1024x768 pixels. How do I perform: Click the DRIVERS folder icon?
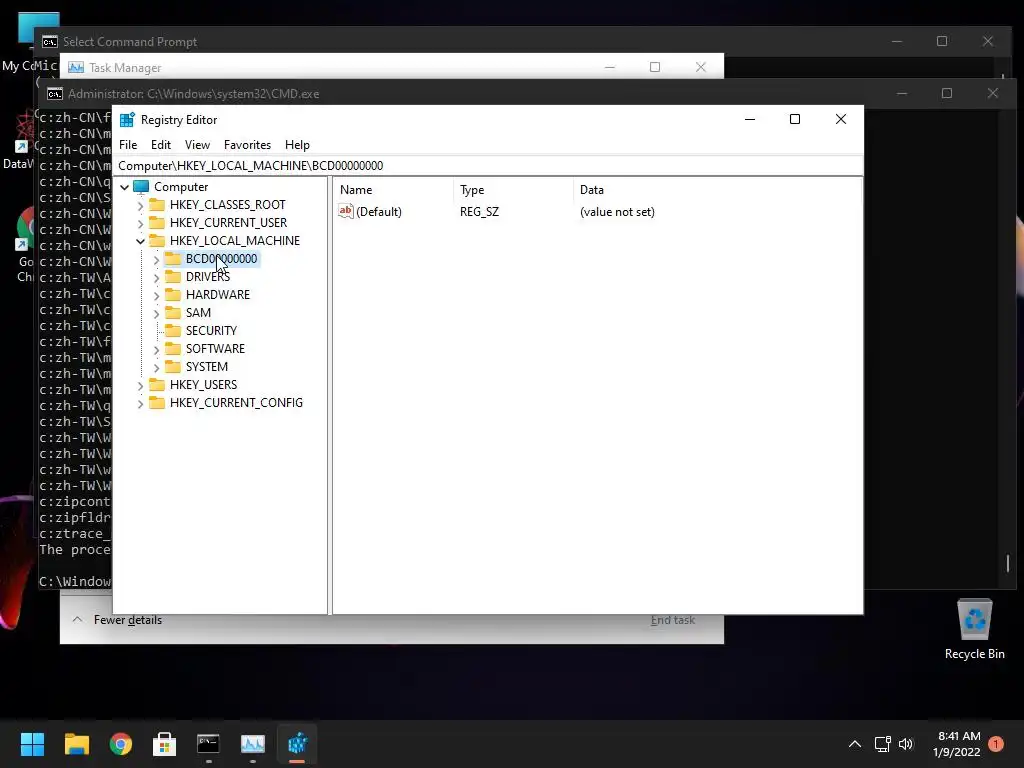pos(172,277)
